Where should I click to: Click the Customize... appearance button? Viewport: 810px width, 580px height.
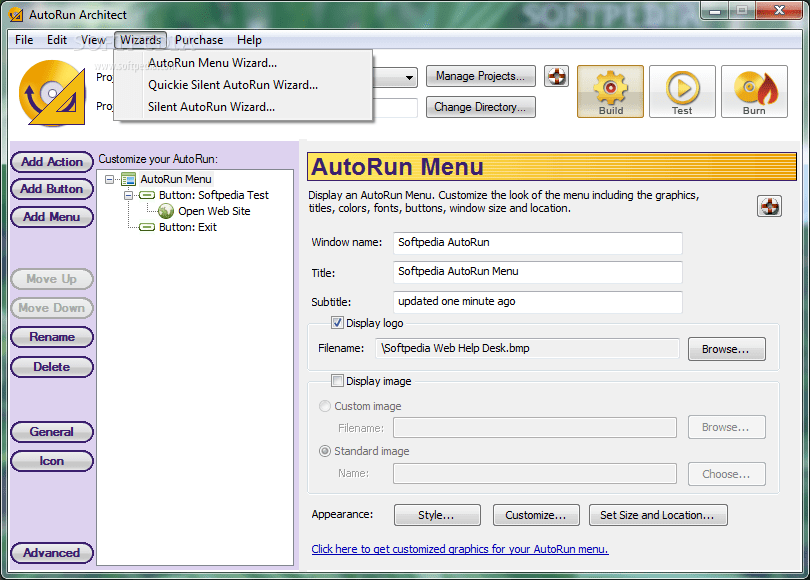536,515
